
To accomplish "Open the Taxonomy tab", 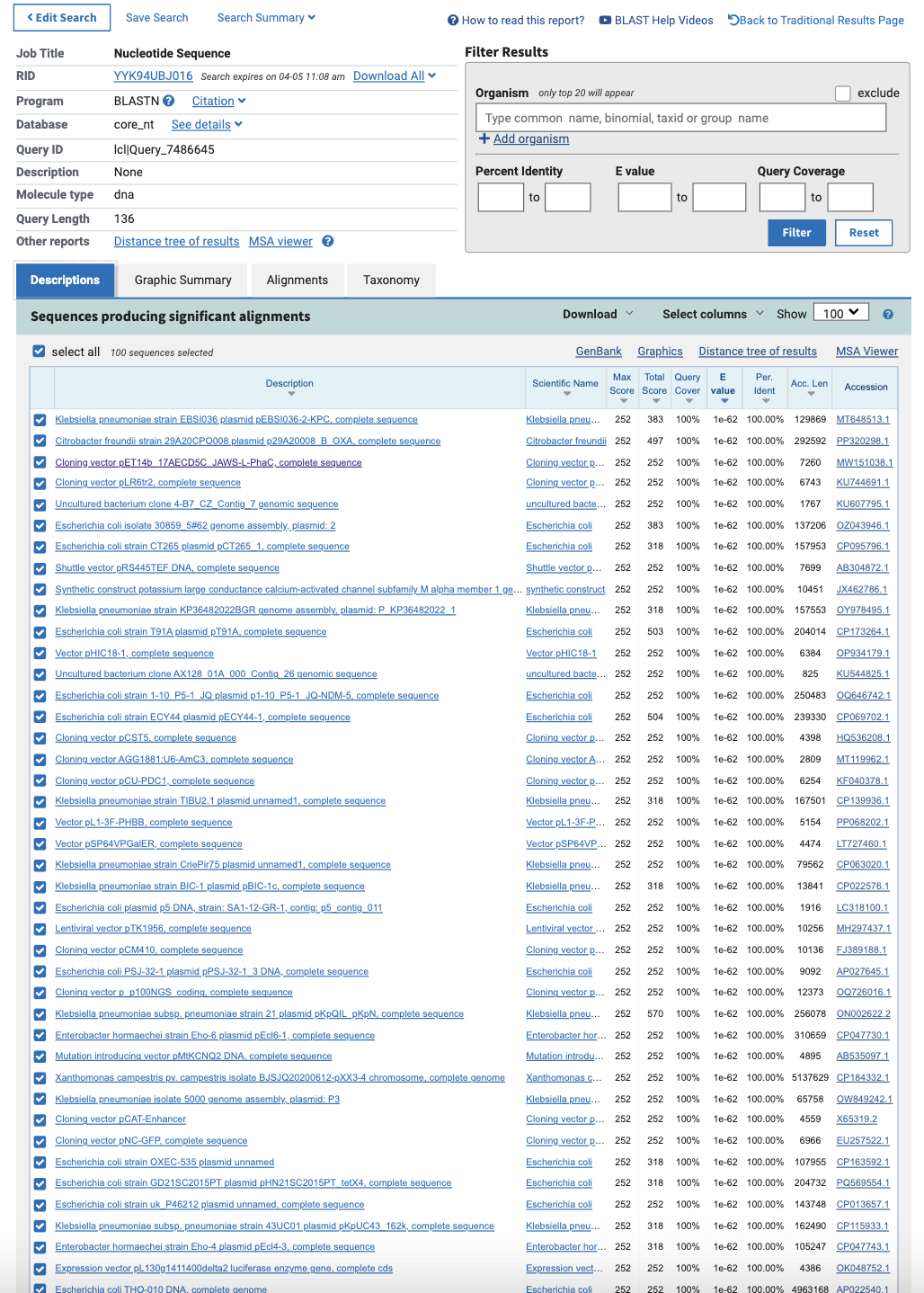I will coord(391,280).
